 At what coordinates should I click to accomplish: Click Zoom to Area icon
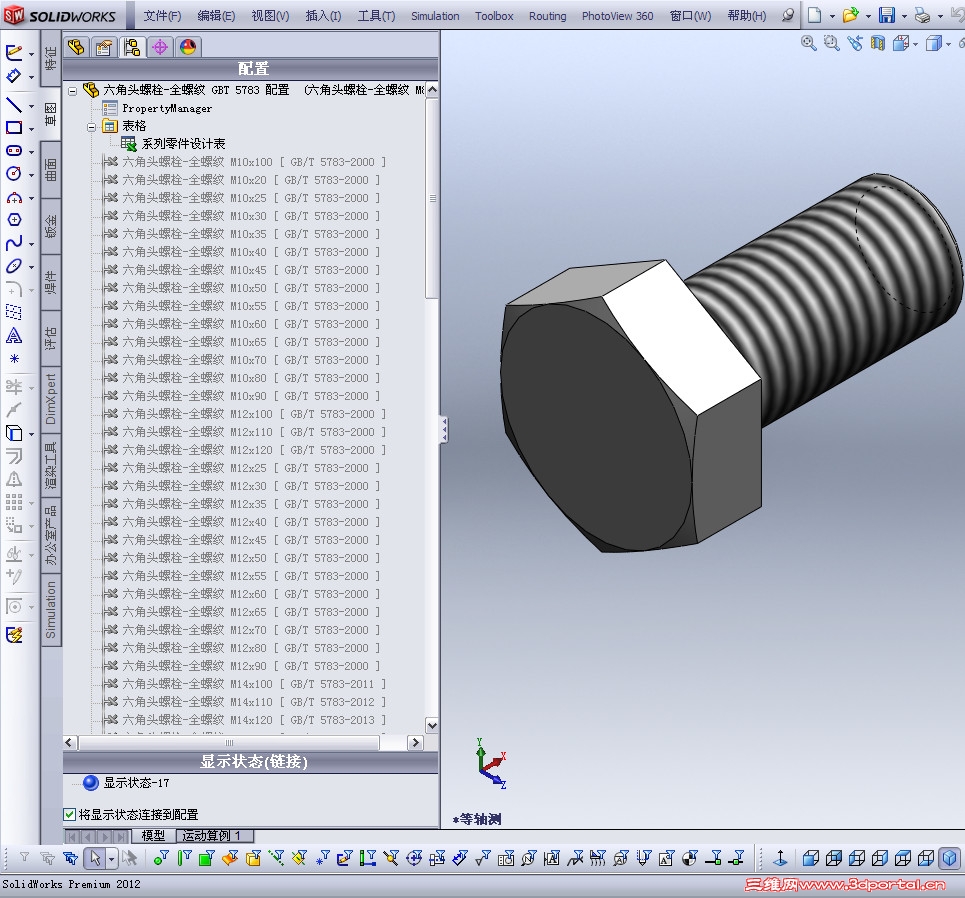click(831, 43)
